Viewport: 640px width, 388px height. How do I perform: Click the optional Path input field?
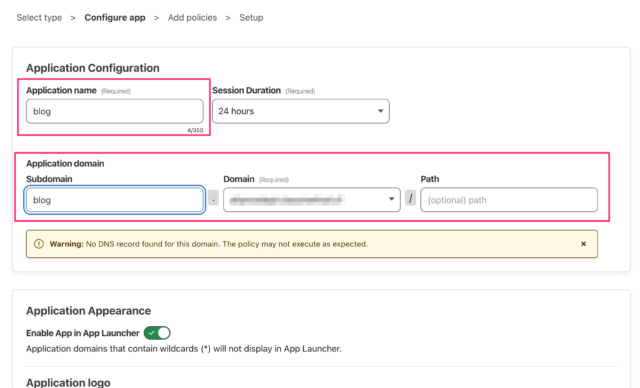pos(509,200)
